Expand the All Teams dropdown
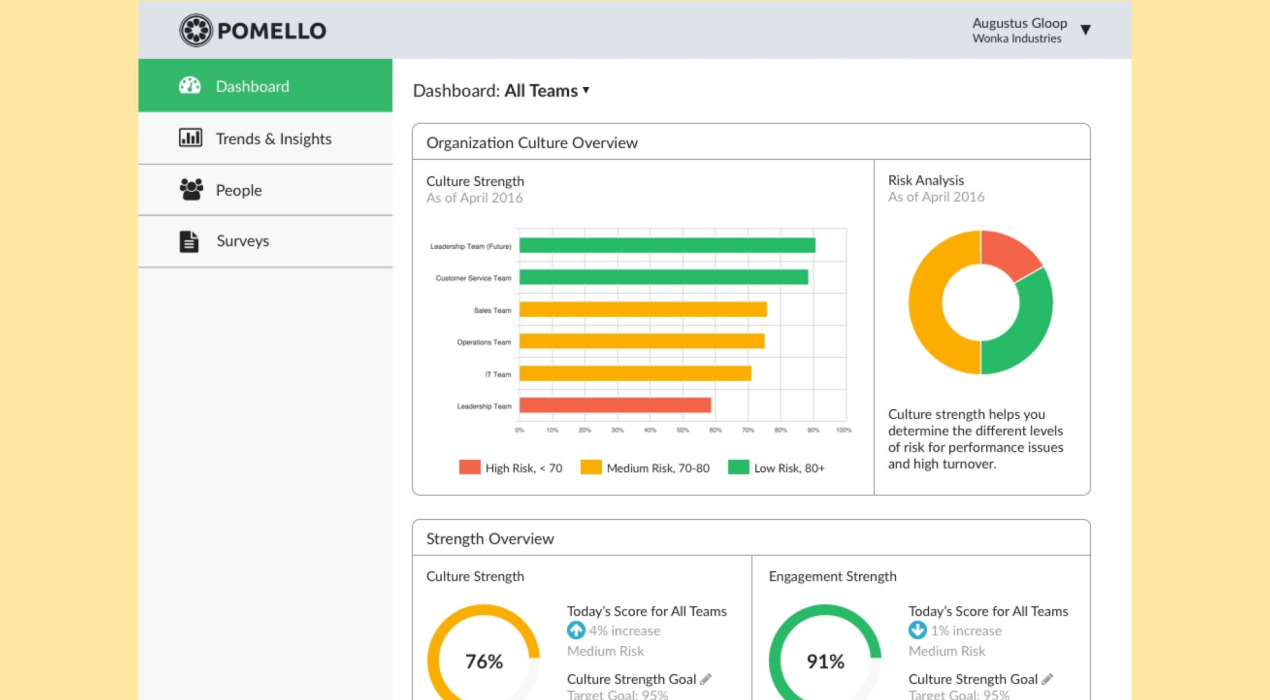Viewport: 1270px width, 700px height. tap(586, 90)
